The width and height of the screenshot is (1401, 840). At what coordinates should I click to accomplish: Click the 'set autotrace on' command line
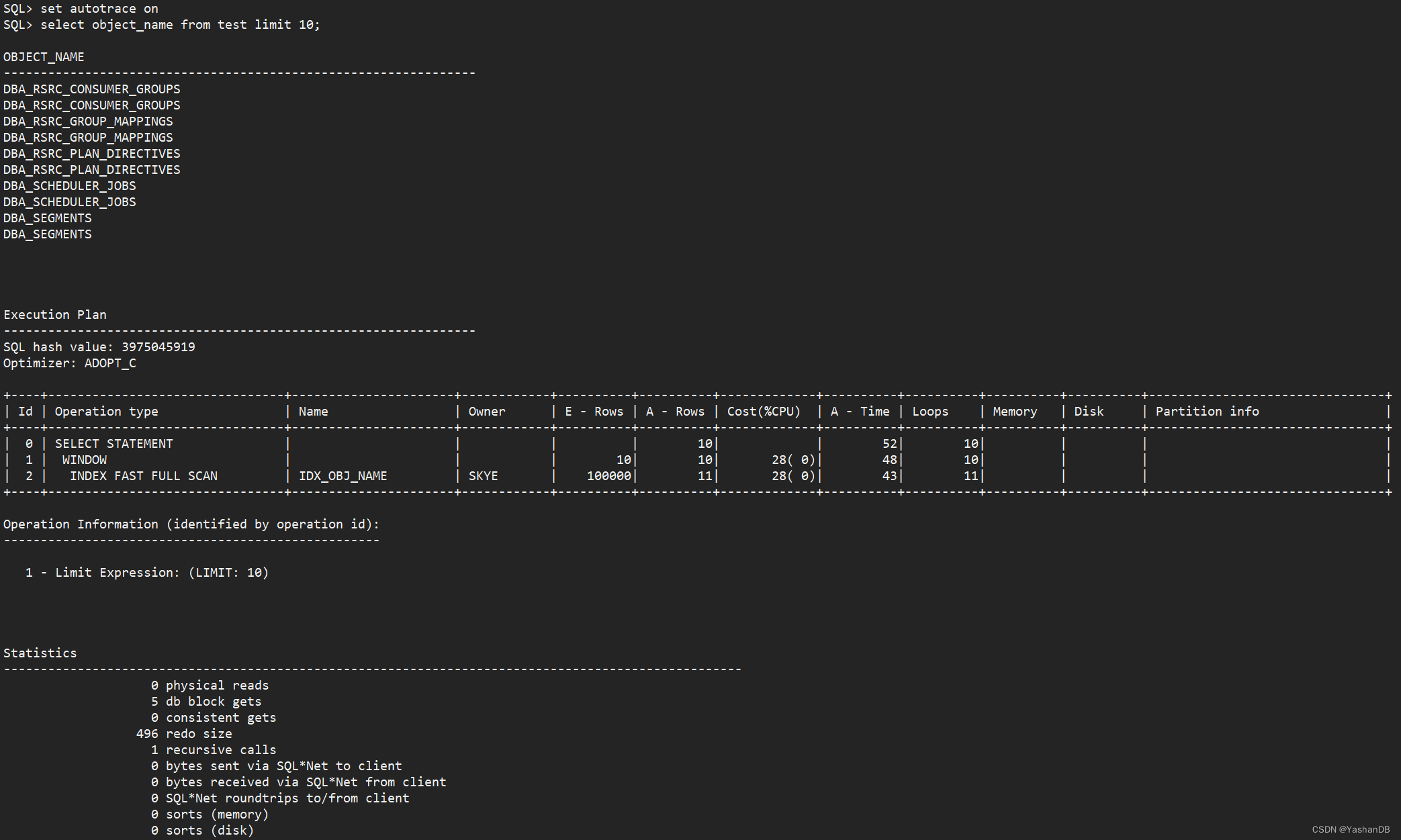click(99, 9)
